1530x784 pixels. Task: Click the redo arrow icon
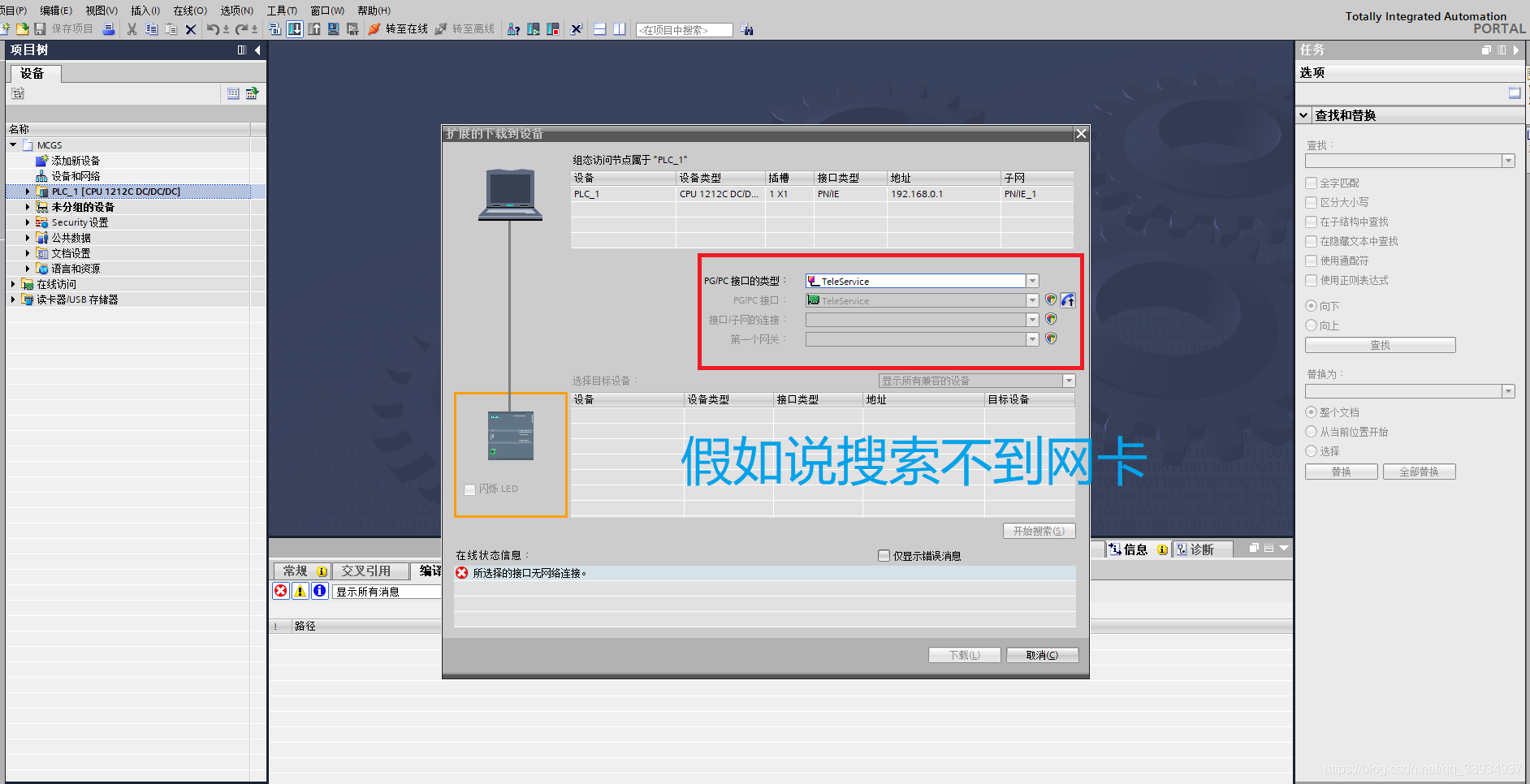tap(242, 29)
